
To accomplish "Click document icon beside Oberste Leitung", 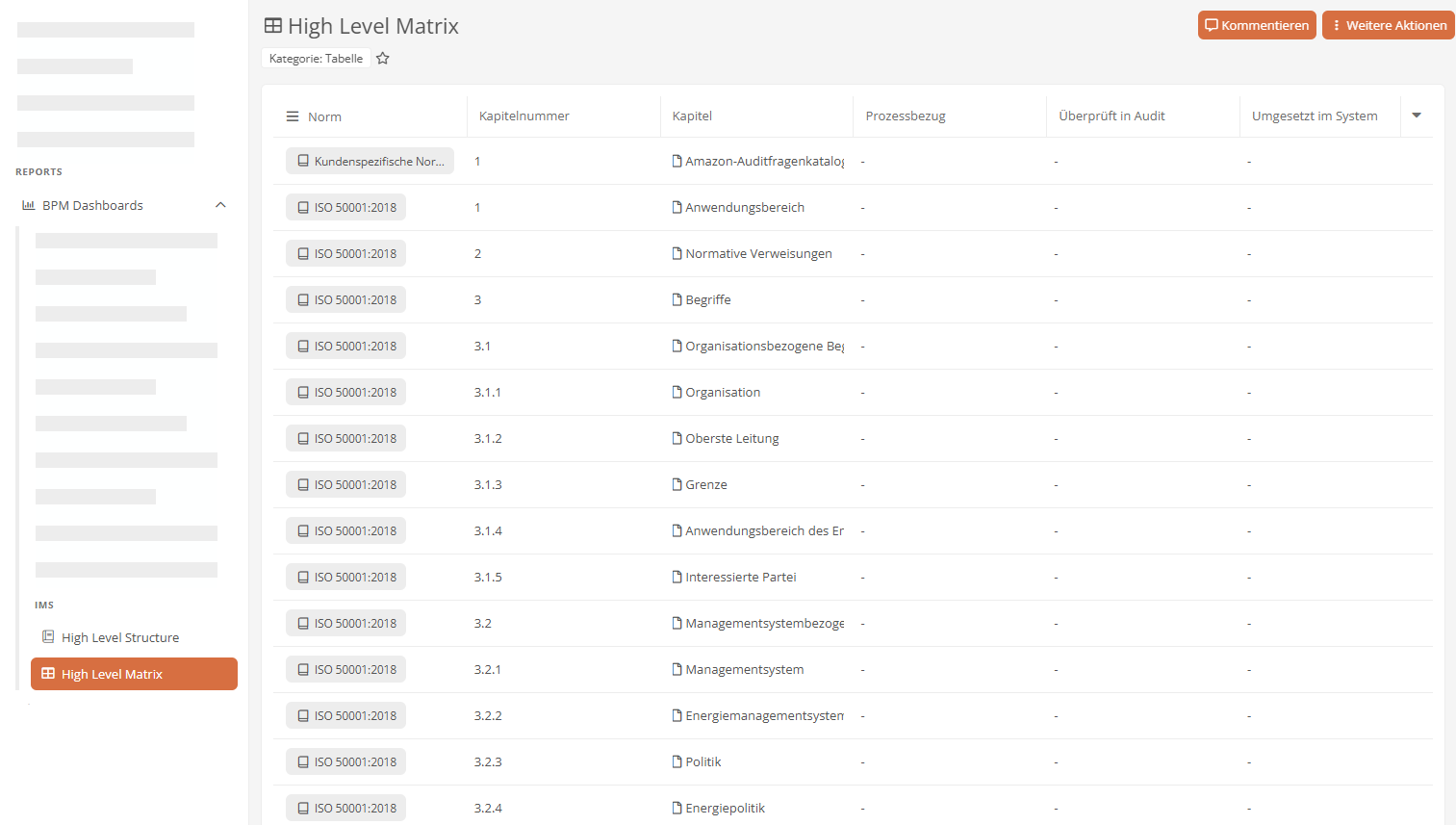I will 677,438.
